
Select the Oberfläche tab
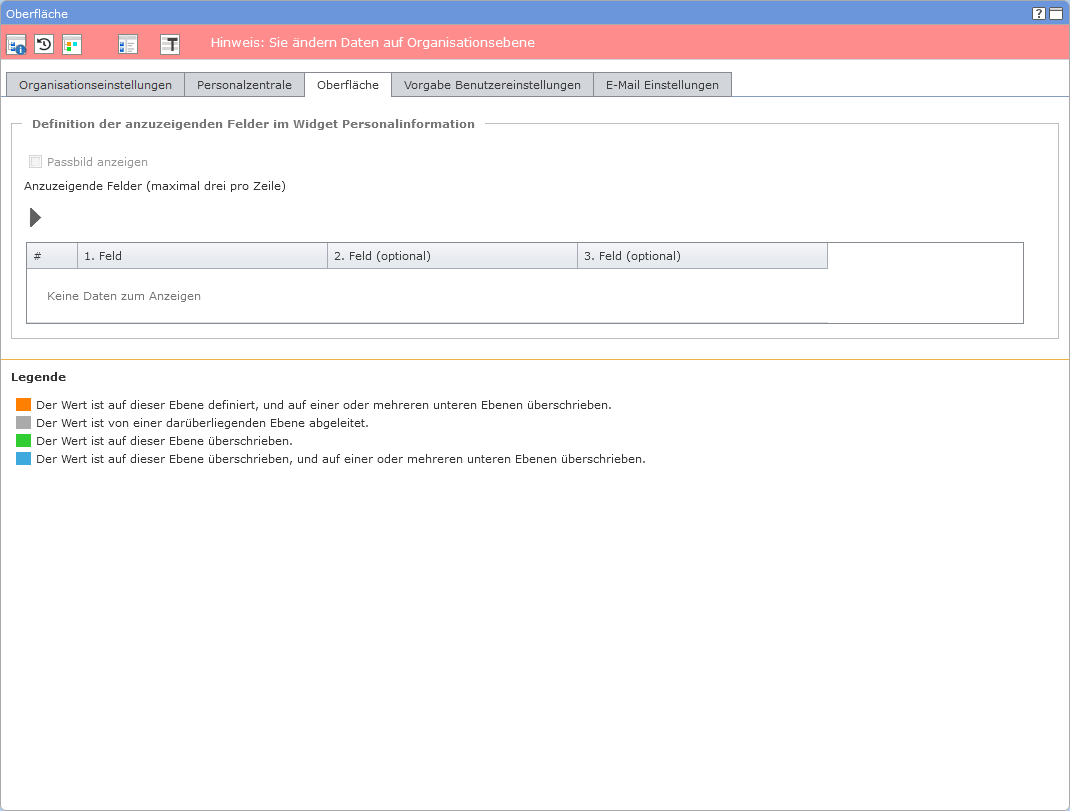click(x=347, y=85)
